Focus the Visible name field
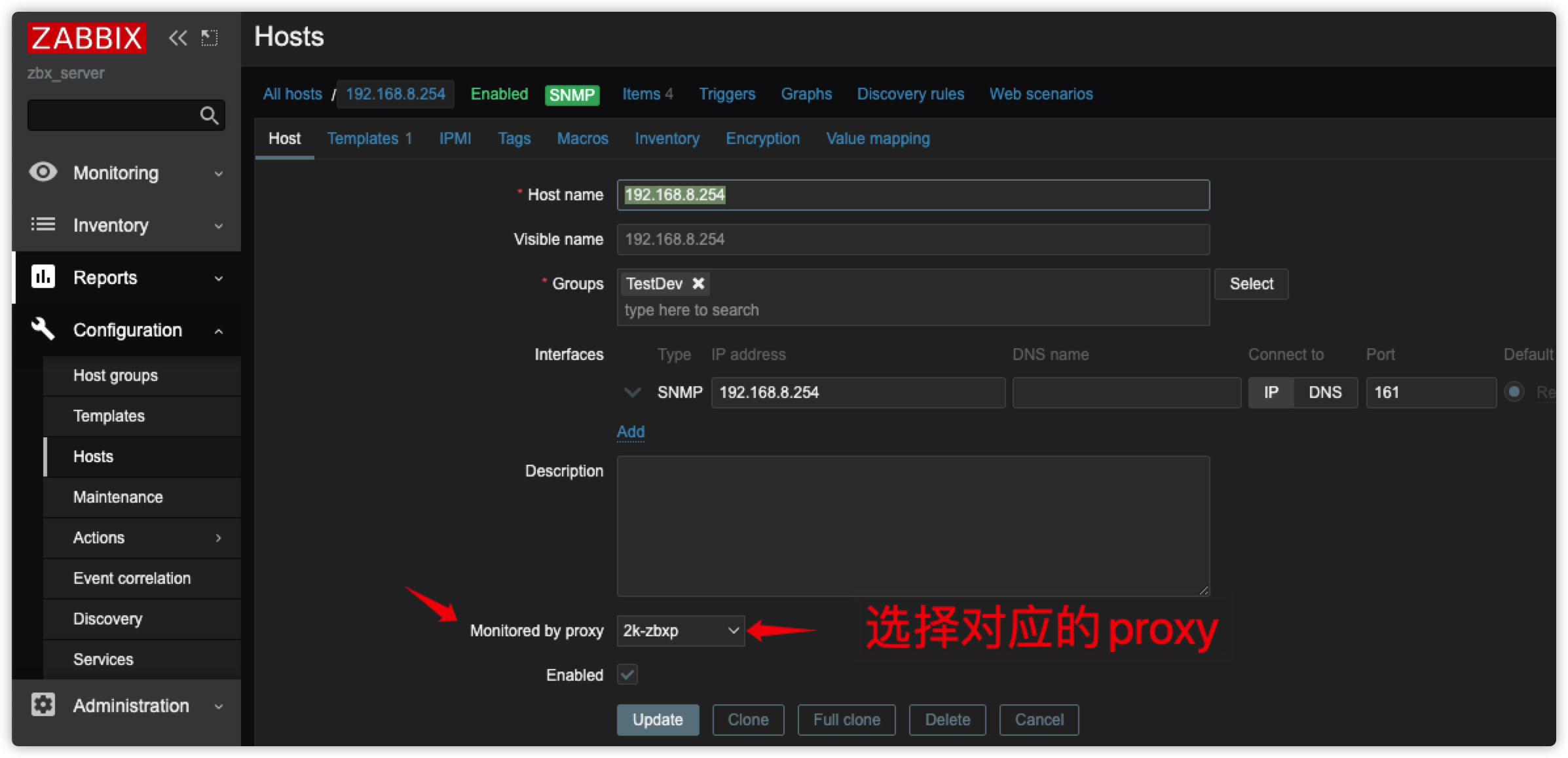Viewport: 1568px width, 758px height. pos(913,239)
